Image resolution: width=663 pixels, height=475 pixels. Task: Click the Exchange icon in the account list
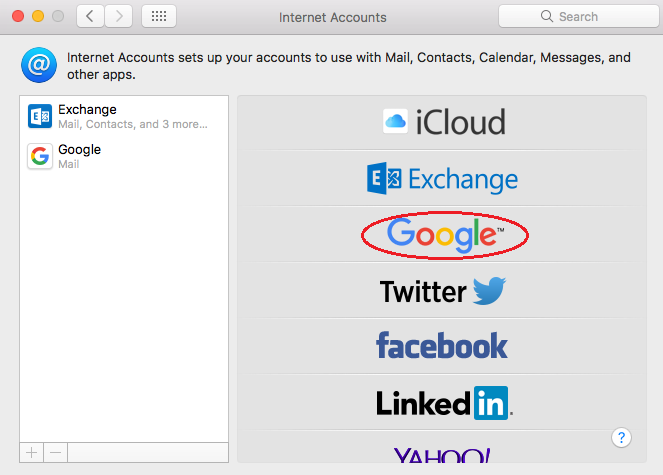(40, 116)
